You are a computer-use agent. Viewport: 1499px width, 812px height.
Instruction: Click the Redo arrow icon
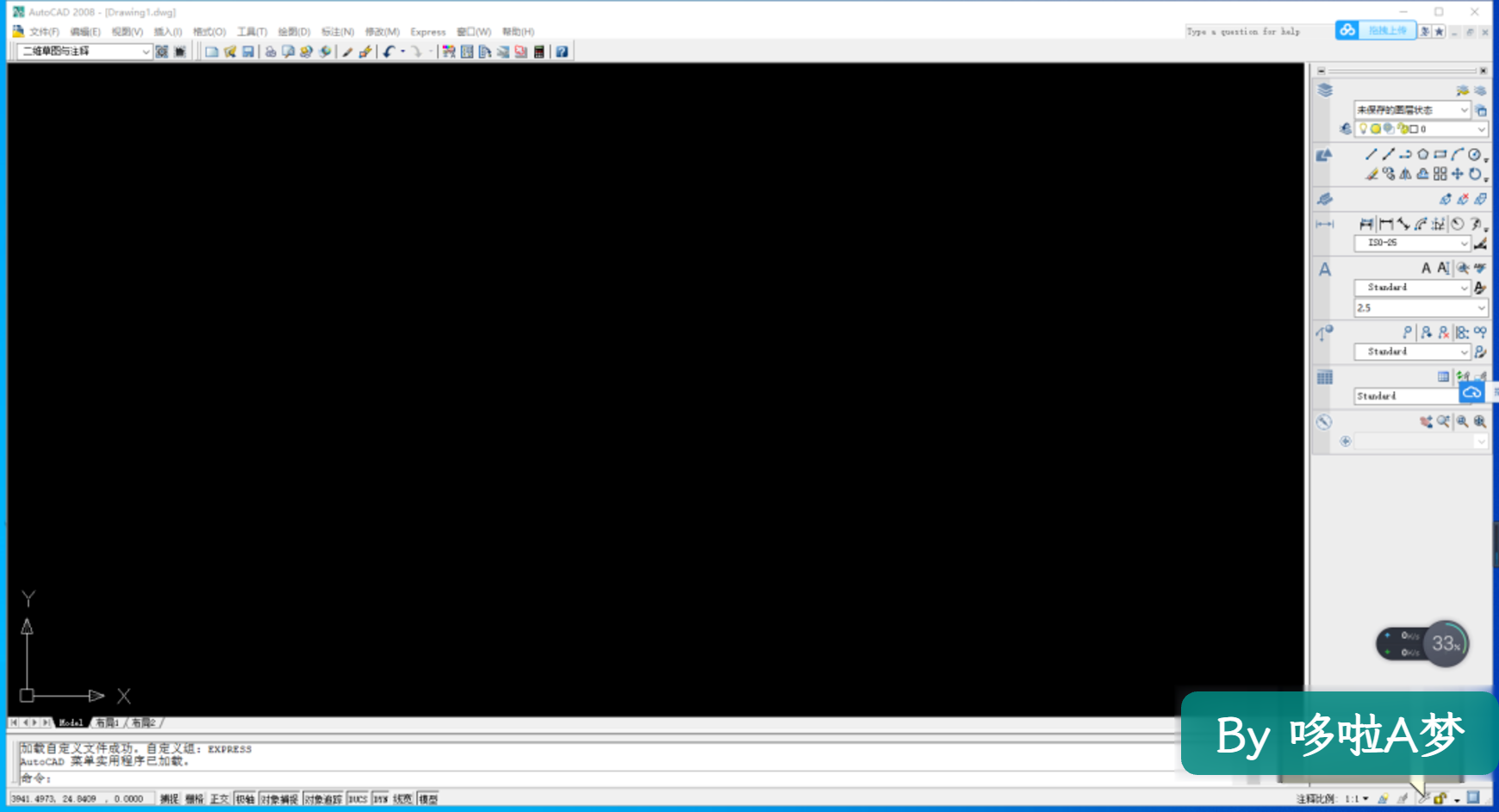[416, 52]
